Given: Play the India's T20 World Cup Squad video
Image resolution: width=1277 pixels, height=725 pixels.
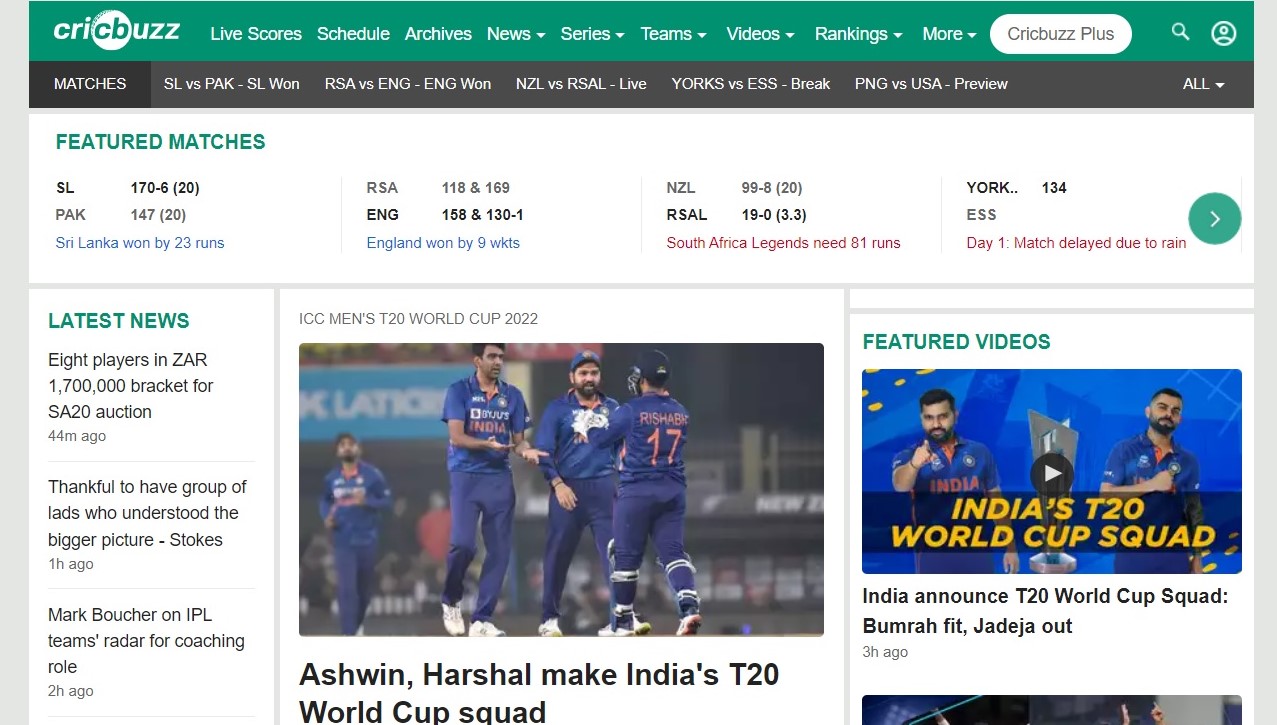Looking at the screenshot, I should point(1051,472).
